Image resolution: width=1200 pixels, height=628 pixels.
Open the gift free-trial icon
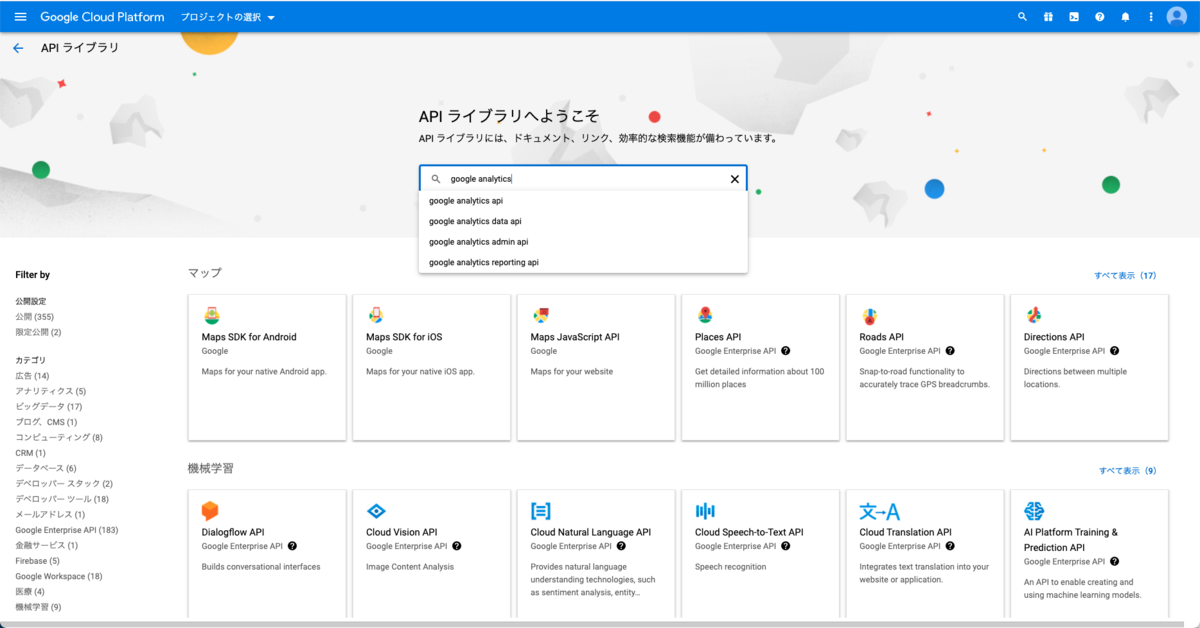pos(1048,17)
